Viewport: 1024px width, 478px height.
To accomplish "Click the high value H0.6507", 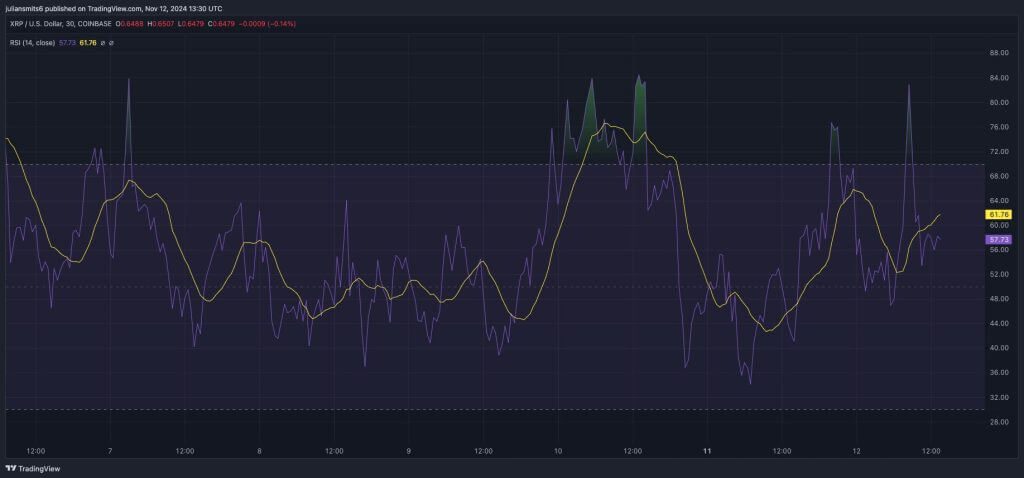I will click(162, 24).
